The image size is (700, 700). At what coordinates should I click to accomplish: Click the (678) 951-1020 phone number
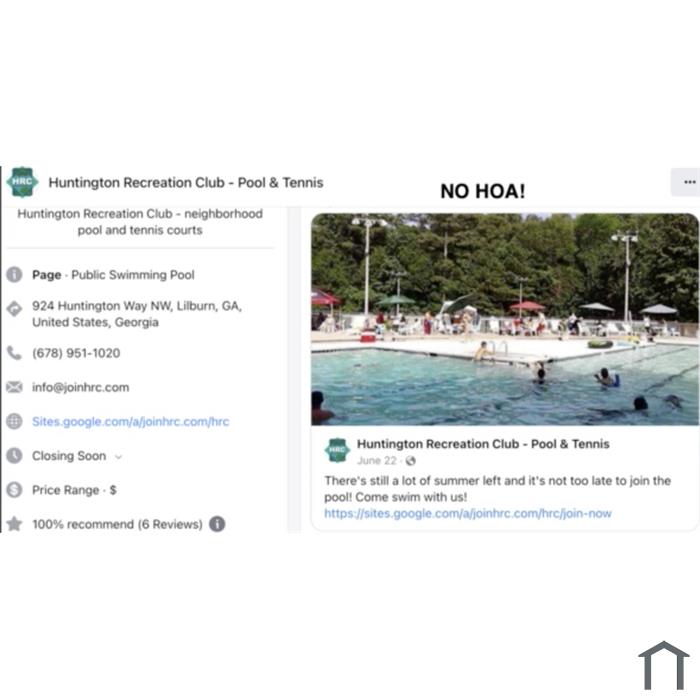coord(76,353)
